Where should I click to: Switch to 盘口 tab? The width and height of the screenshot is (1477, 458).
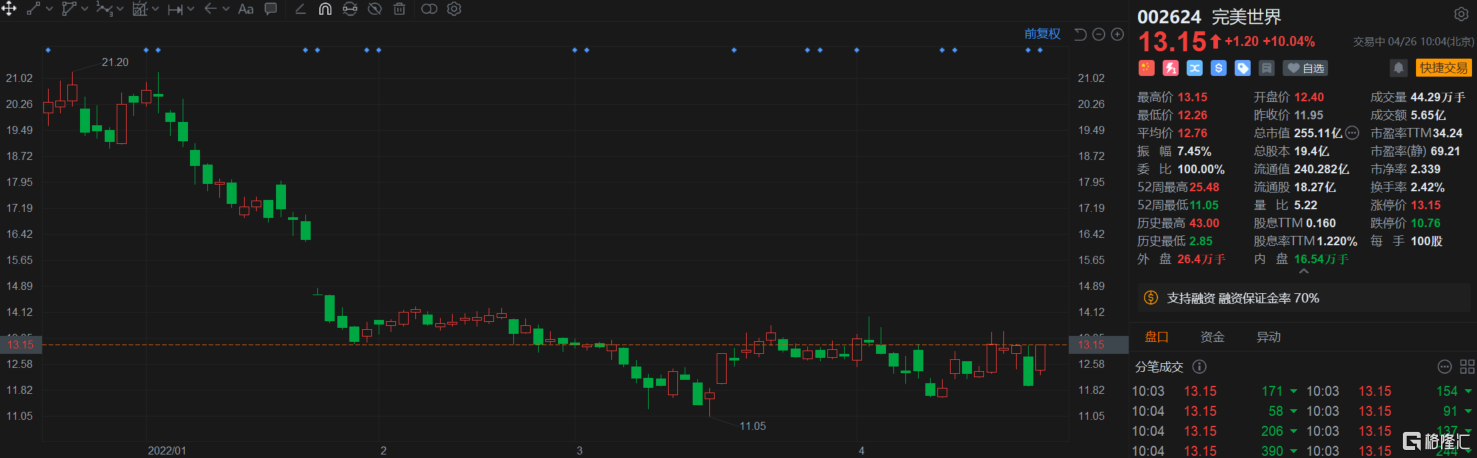tap(1156, 337)
